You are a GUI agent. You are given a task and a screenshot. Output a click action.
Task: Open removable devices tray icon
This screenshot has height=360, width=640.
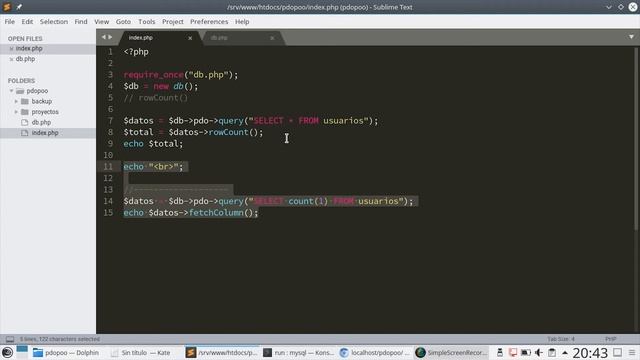pyautogui.click(x=500, y=353)
